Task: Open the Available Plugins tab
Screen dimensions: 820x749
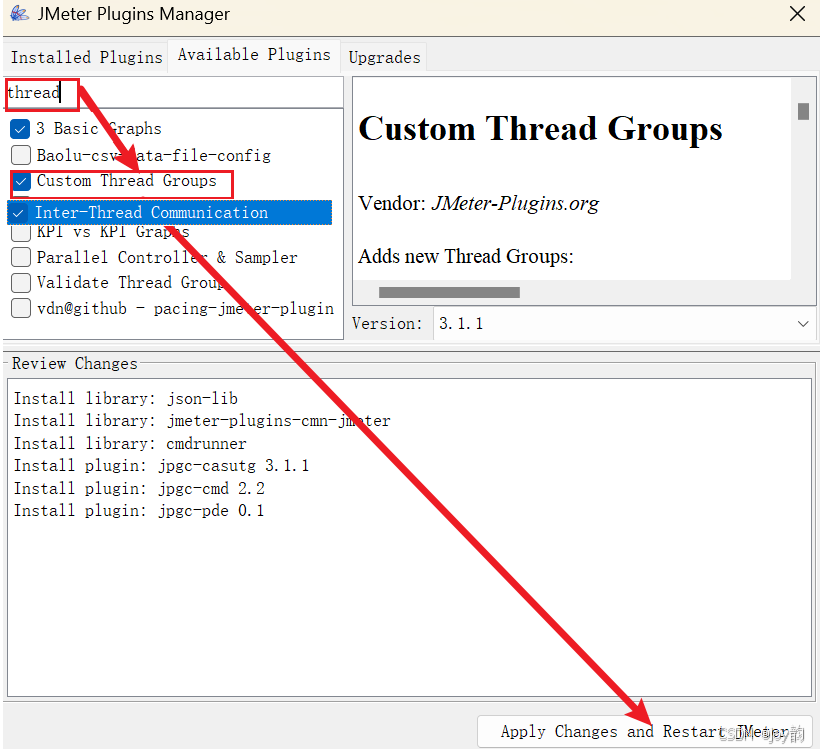Action: tap(254, 54)
